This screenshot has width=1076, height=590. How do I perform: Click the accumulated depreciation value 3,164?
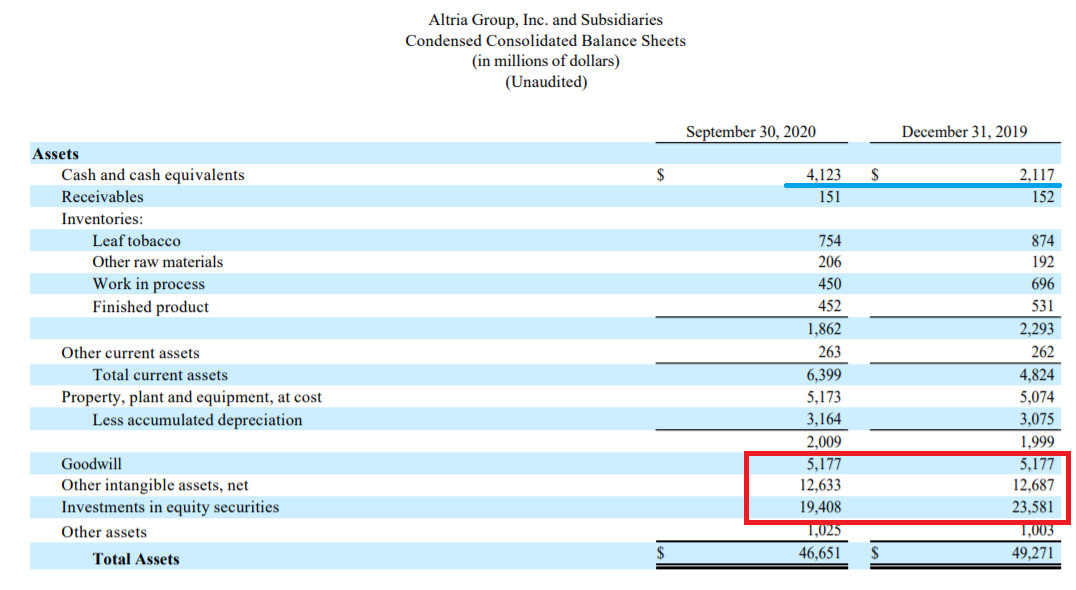tap(823, 419)
